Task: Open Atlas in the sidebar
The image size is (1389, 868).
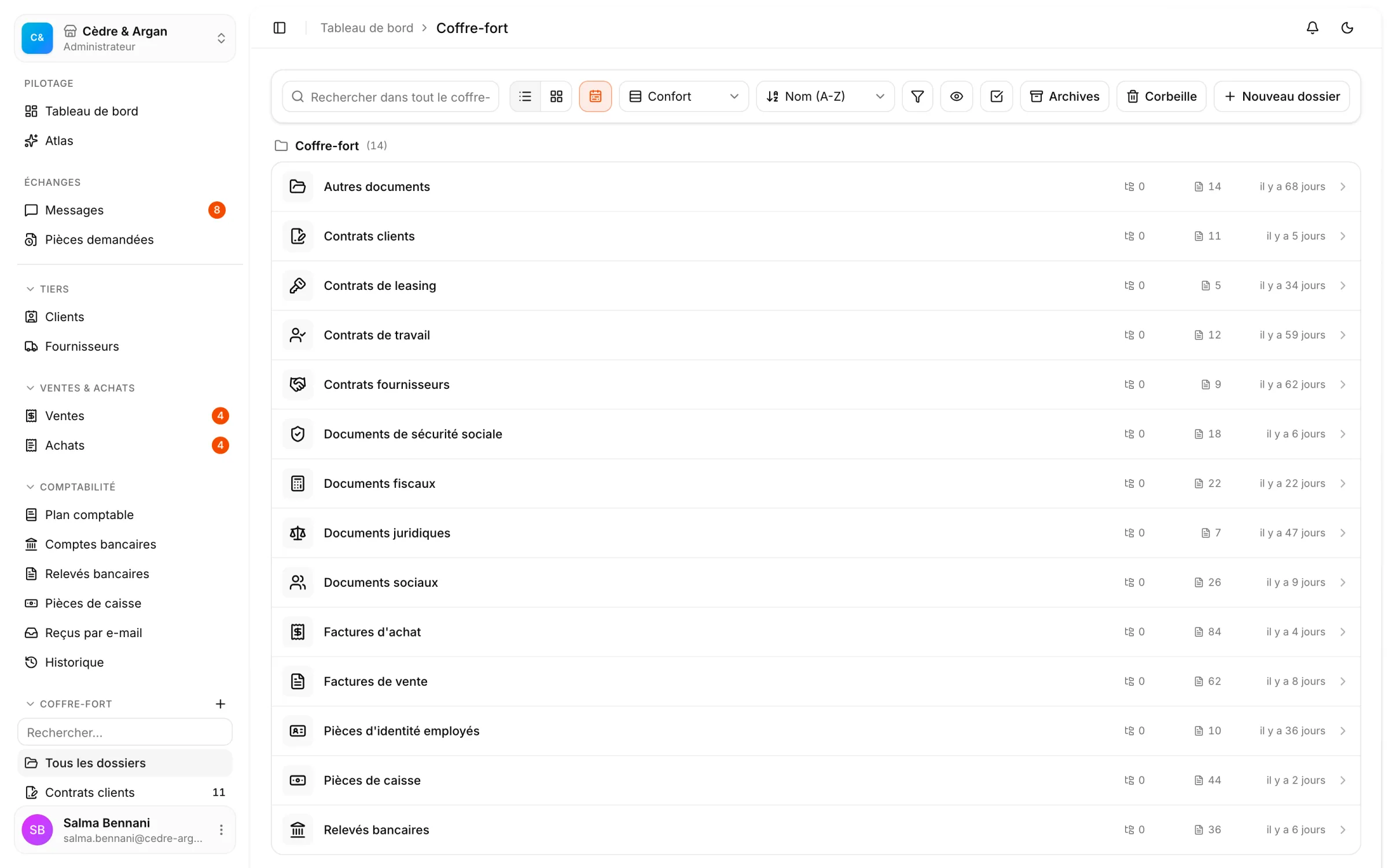Action: click(125, 141)
